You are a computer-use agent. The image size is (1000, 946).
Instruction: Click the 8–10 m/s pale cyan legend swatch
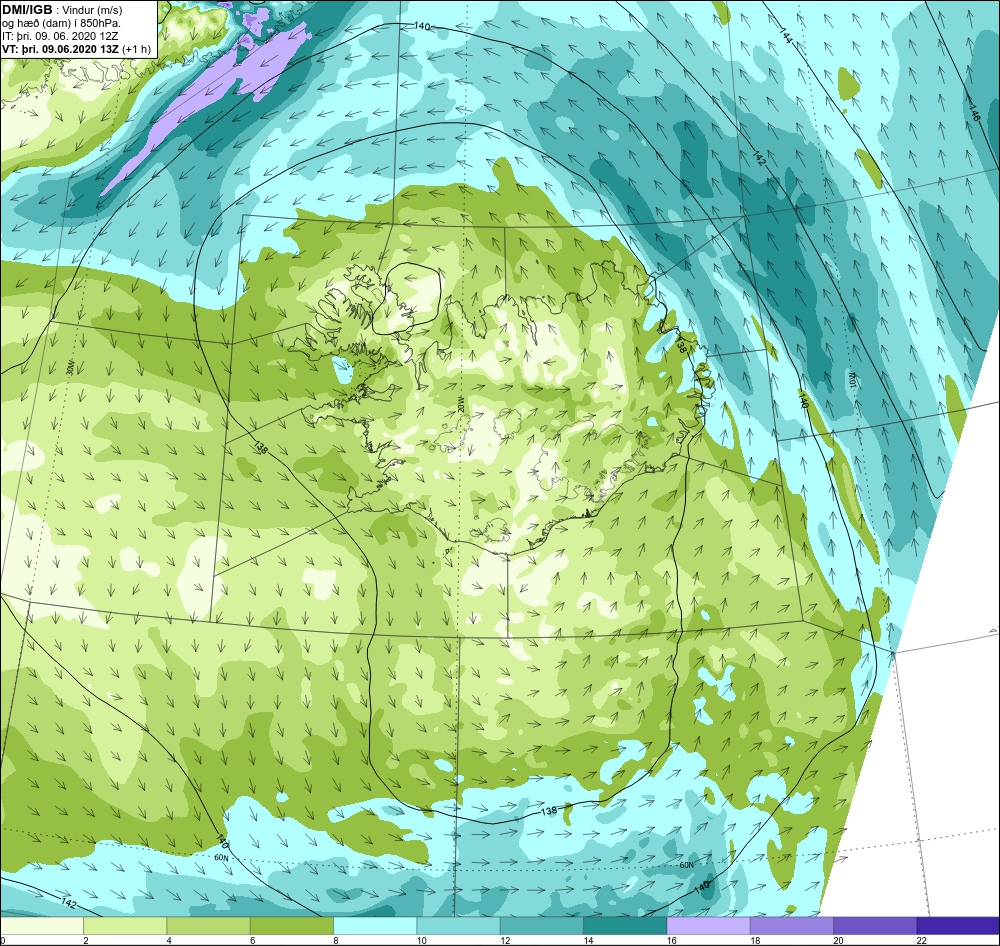tap(375, 925)
